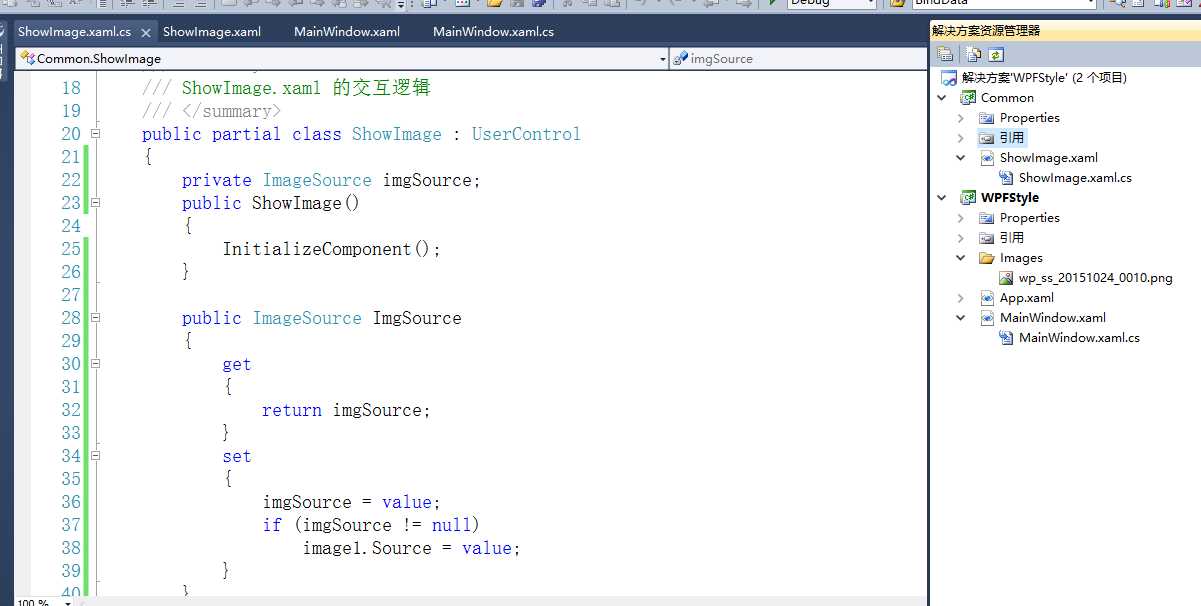The width and height of the screenshot is (1201, 606).
Task: Activate the ShowImage.xaml.cs tab
Action: pos(74,32)
